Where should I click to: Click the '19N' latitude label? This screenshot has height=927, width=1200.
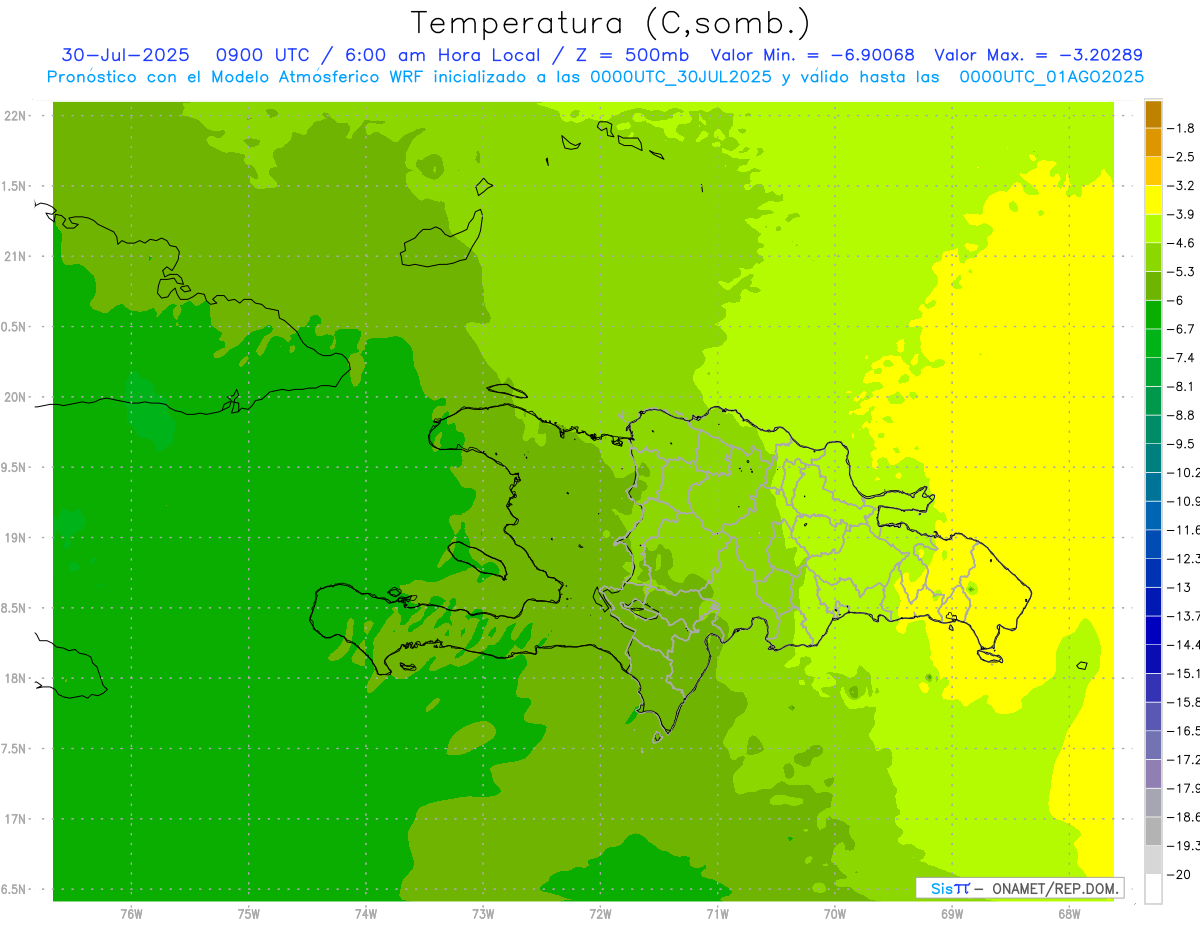coord(15,538)
